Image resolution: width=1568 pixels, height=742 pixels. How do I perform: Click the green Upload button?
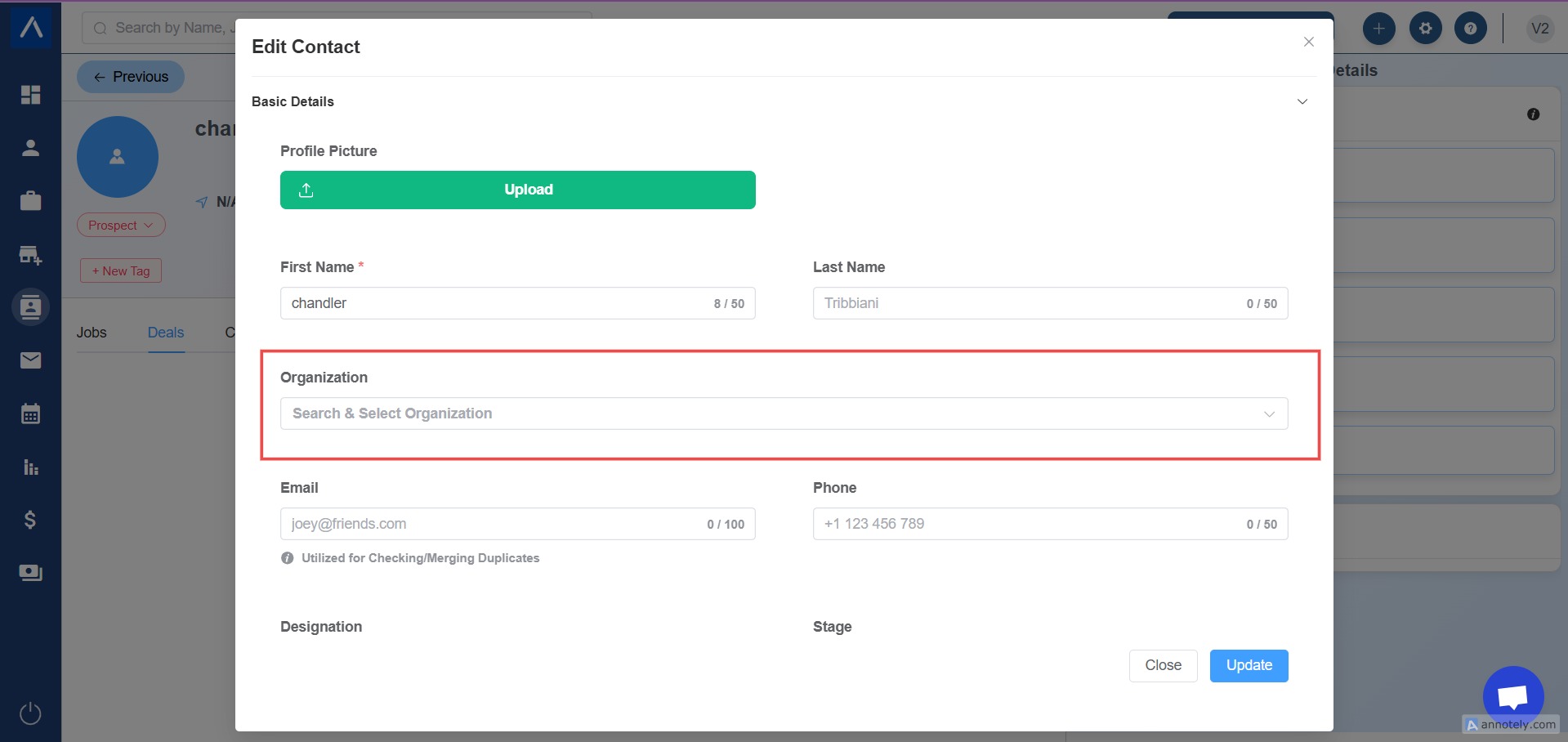(517, 190)
